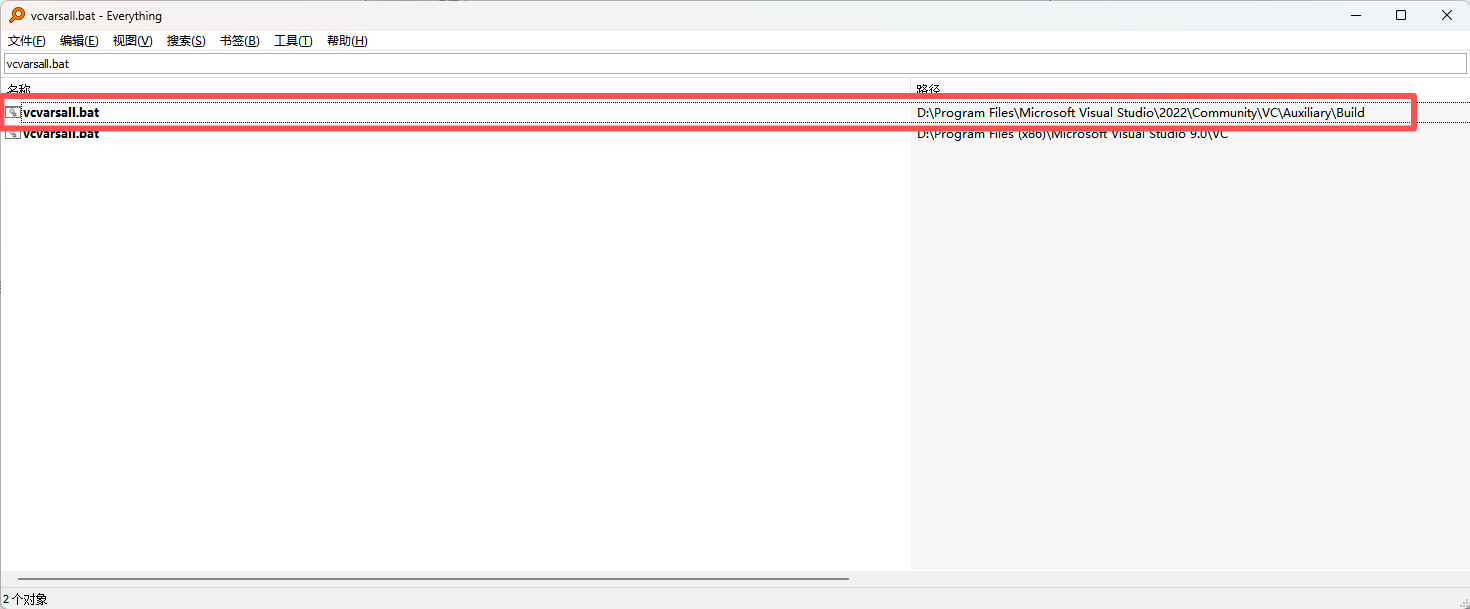Open the 文件(F) menu
This screenshot has height=609, width=1470.
(27, 41)
